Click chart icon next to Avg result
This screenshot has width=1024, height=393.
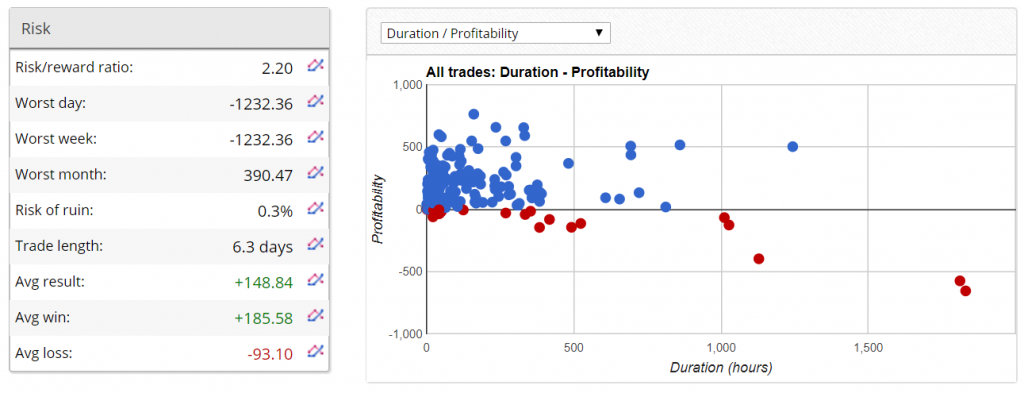point(315,279)
